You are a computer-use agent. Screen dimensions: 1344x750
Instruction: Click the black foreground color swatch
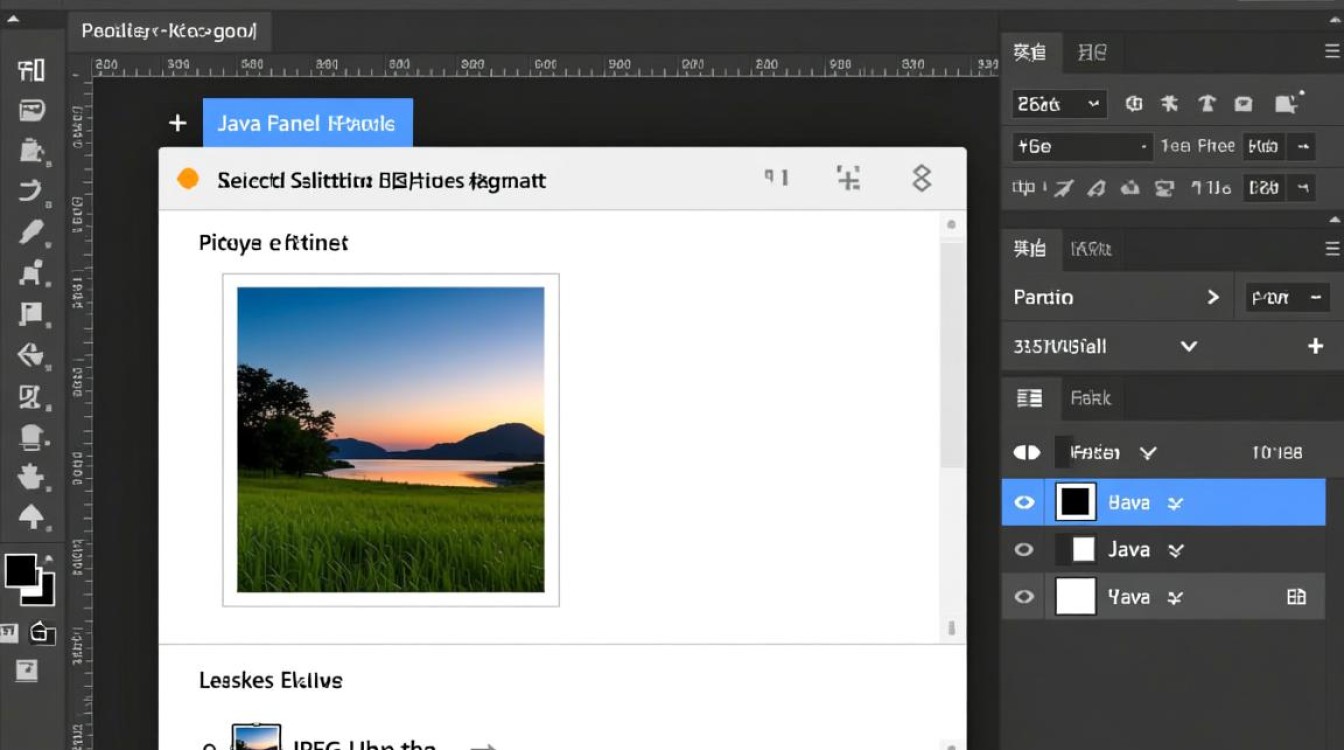(x=21, y=571)
